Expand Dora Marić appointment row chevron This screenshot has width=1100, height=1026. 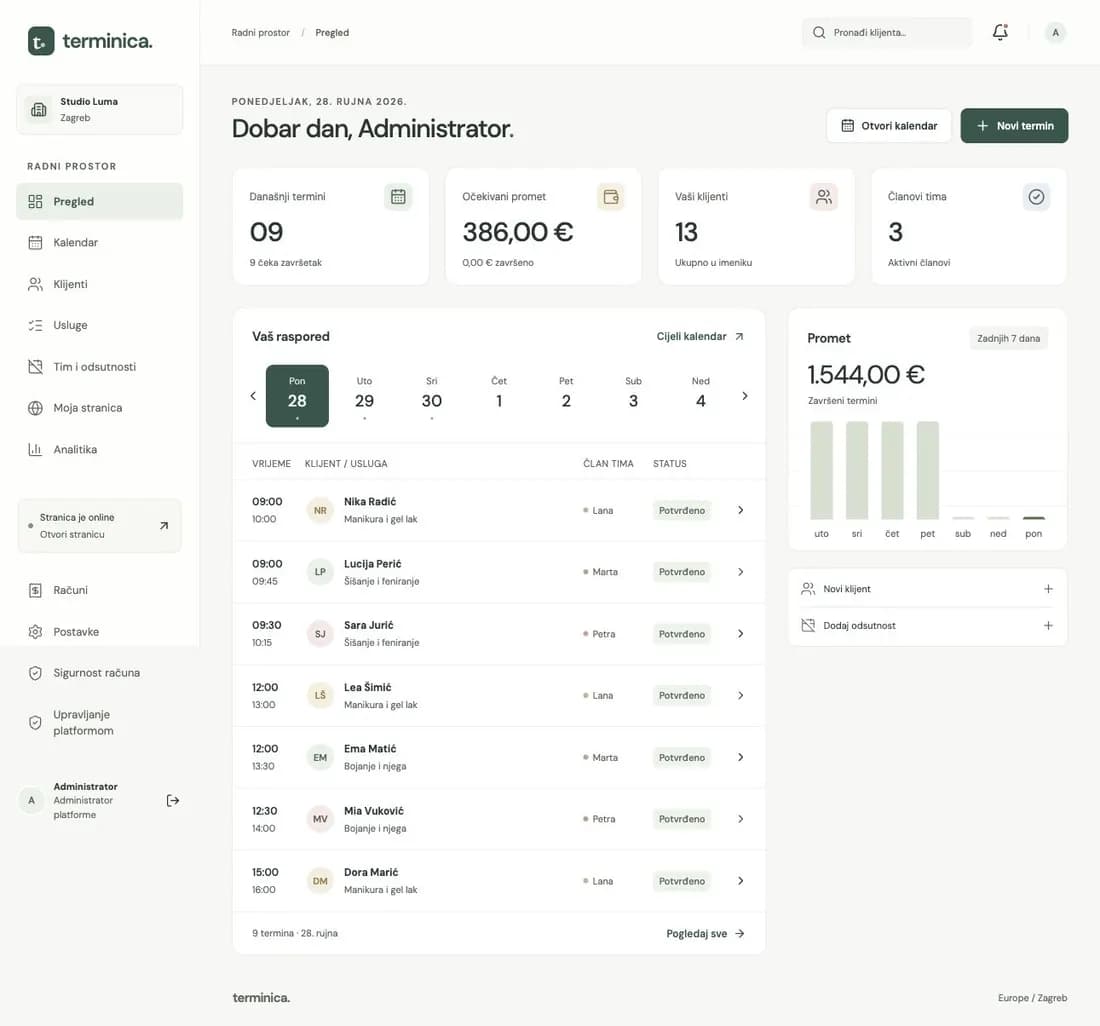740,881
